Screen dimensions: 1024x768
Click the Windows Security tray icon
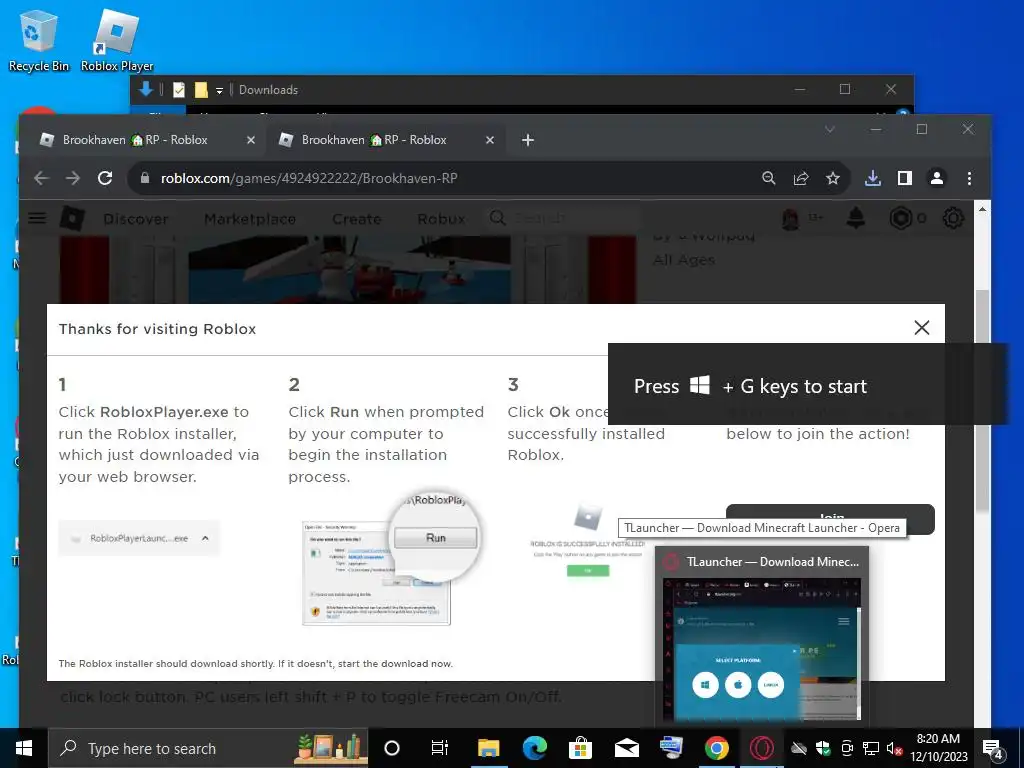pyautogui.click(x=823, y=748)
